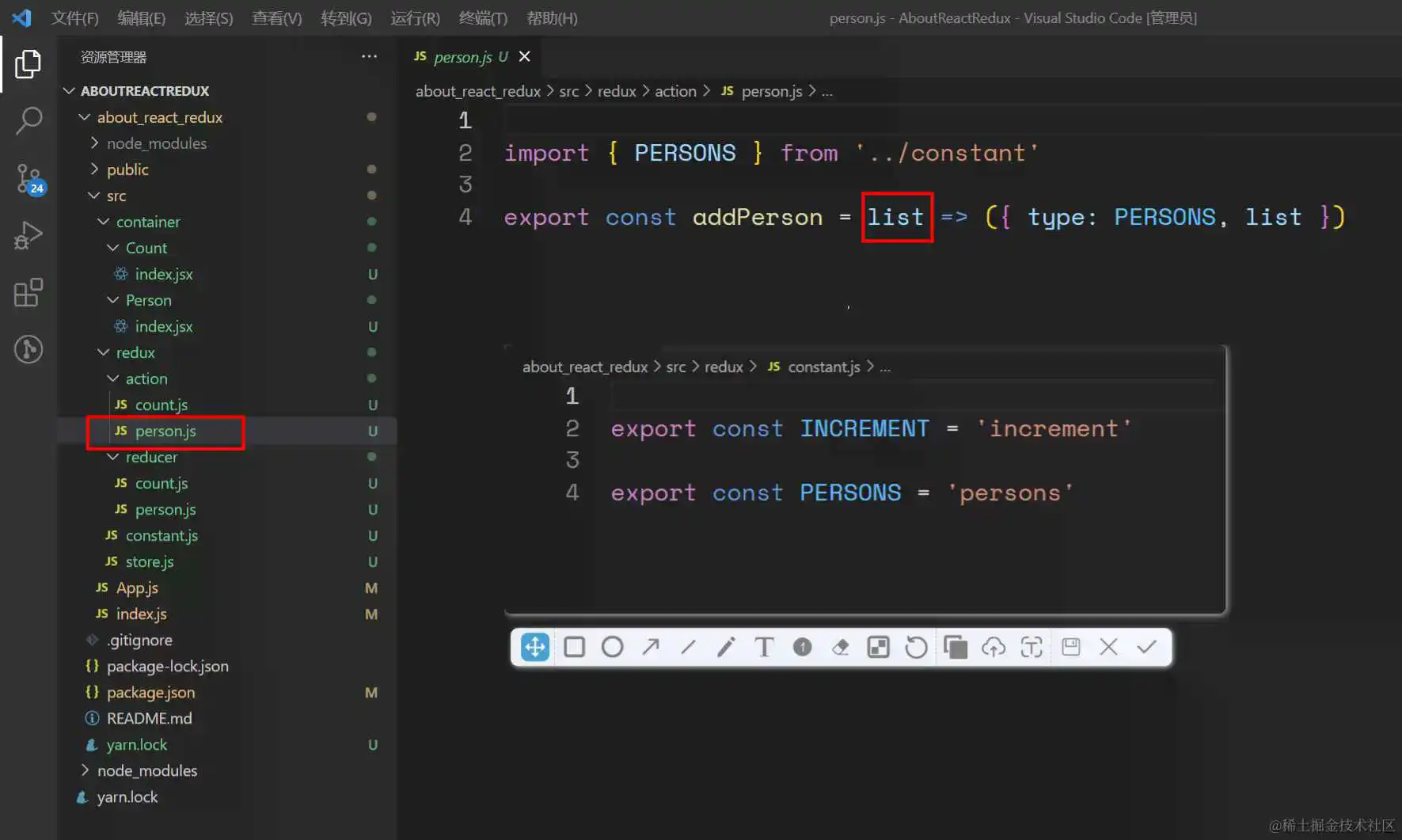Screen dimensions: 1402x840
Task: Open .gitignore in the file tree
Action: [139, 640]
